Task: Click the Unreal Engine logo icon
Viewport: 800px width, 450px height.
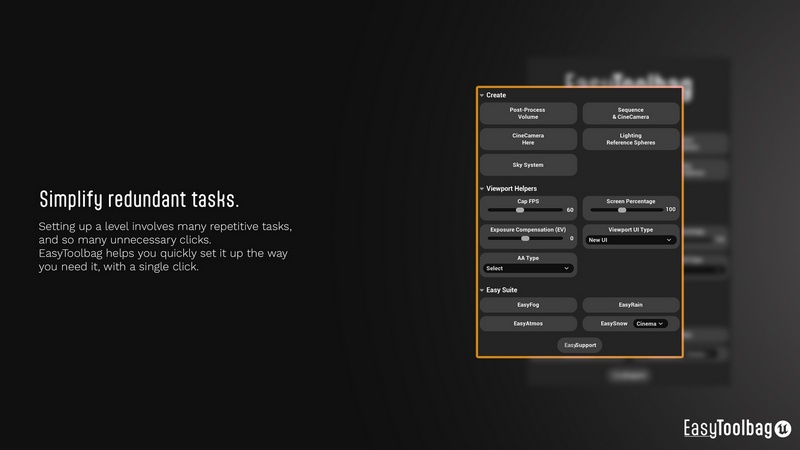Action: [x=783, y=428]
